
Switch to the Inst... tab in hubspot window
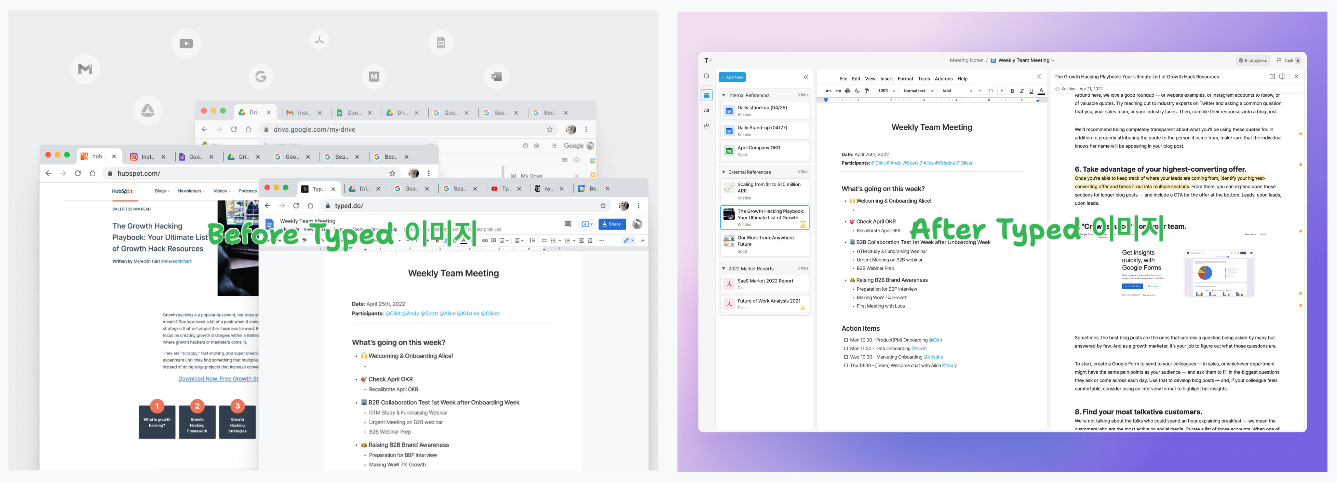tap(150, 156)
